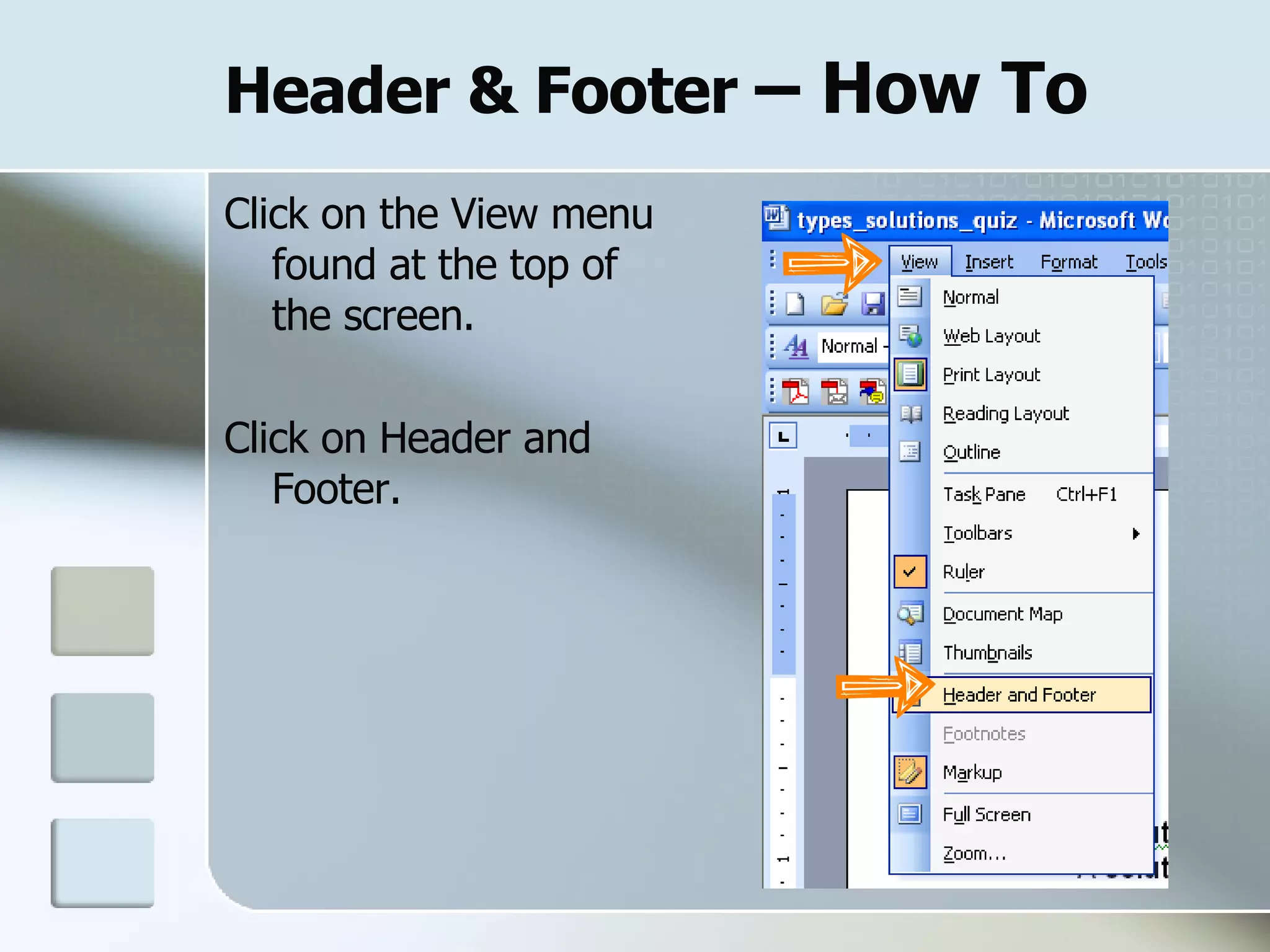Toggle Markup display
Viewport: 1270px width, 952px height.
click(1021, 772)
